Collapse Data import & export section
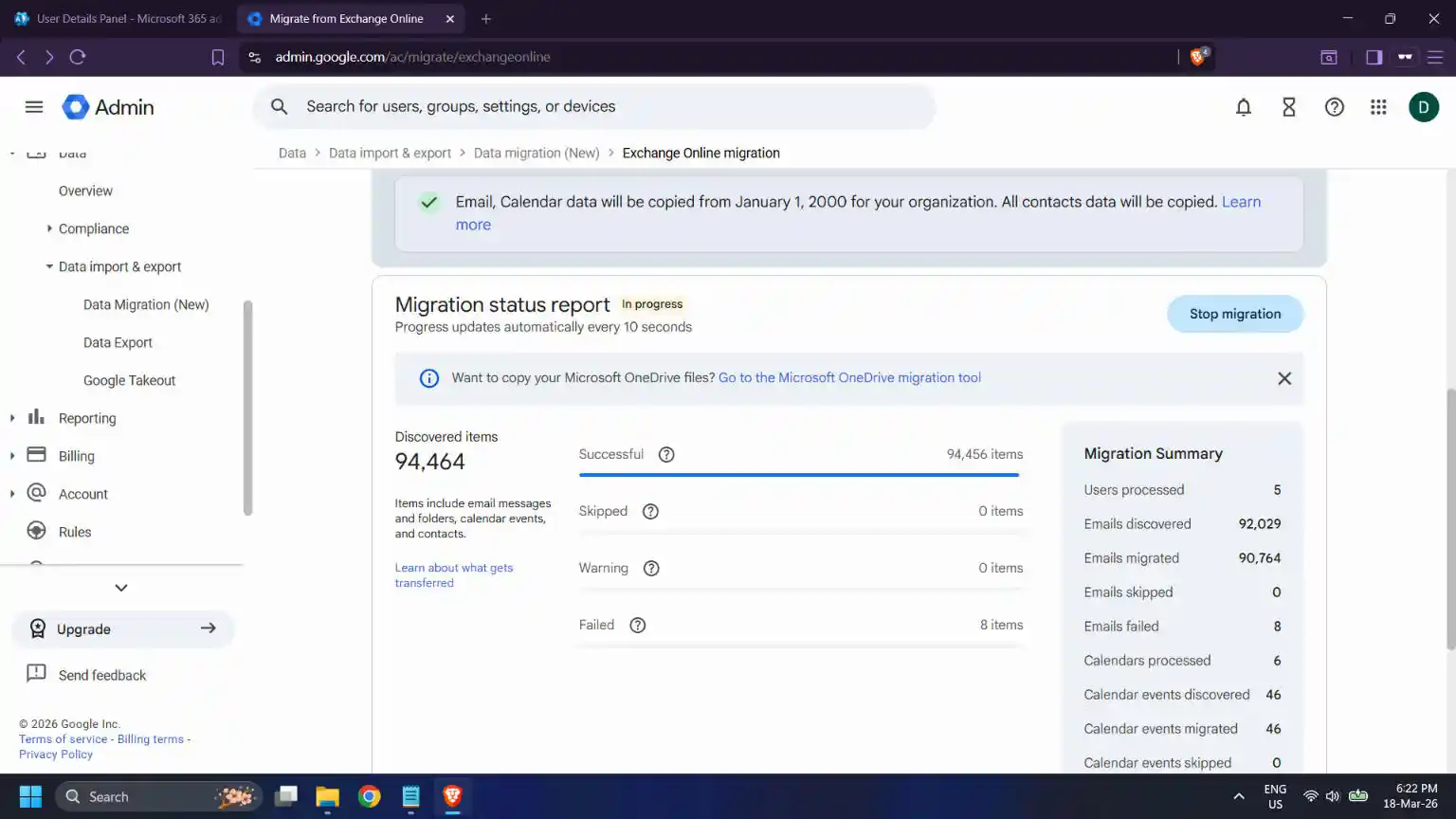 (x=49, y=266)
